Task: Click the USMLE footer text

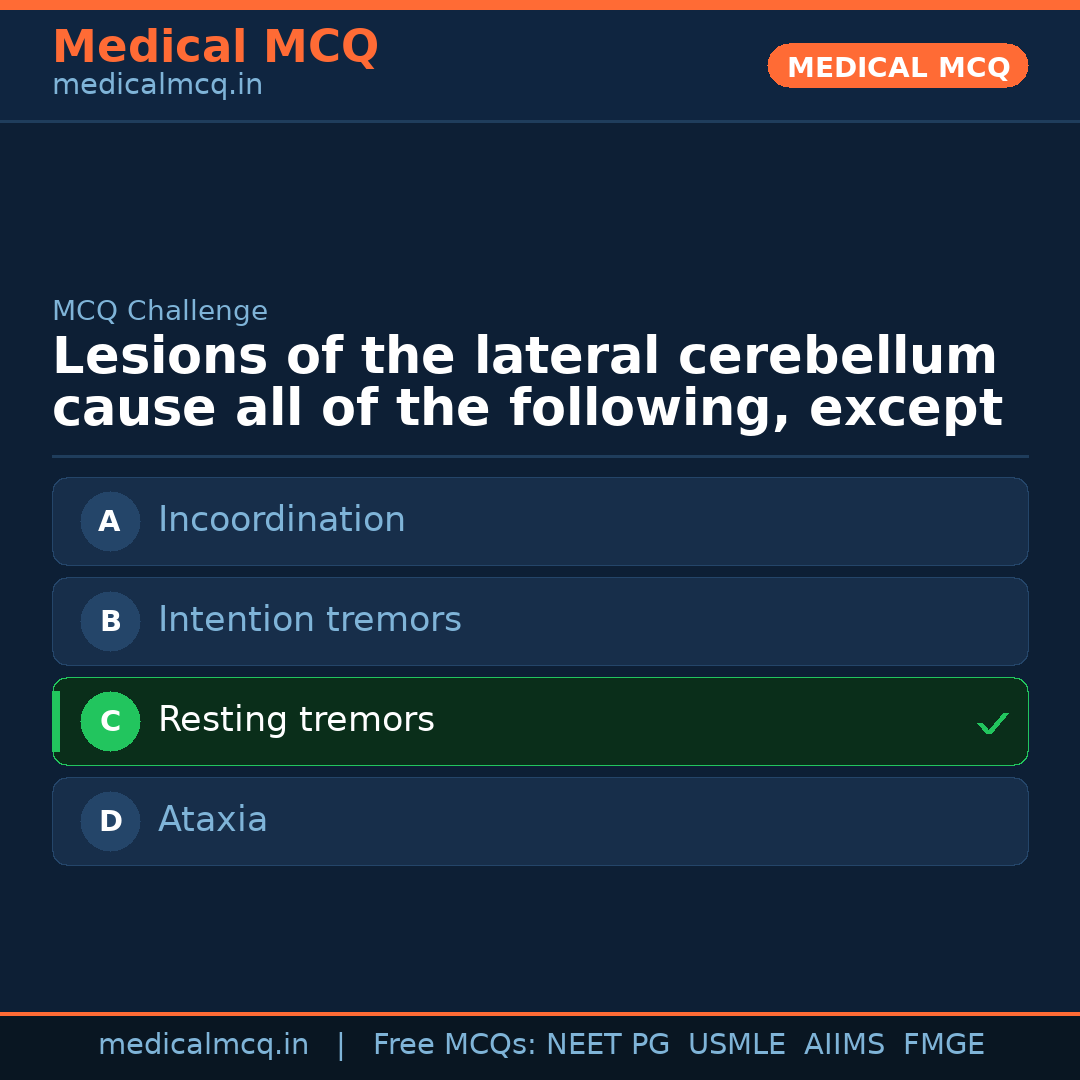Action: click(x=736, y=1045)
